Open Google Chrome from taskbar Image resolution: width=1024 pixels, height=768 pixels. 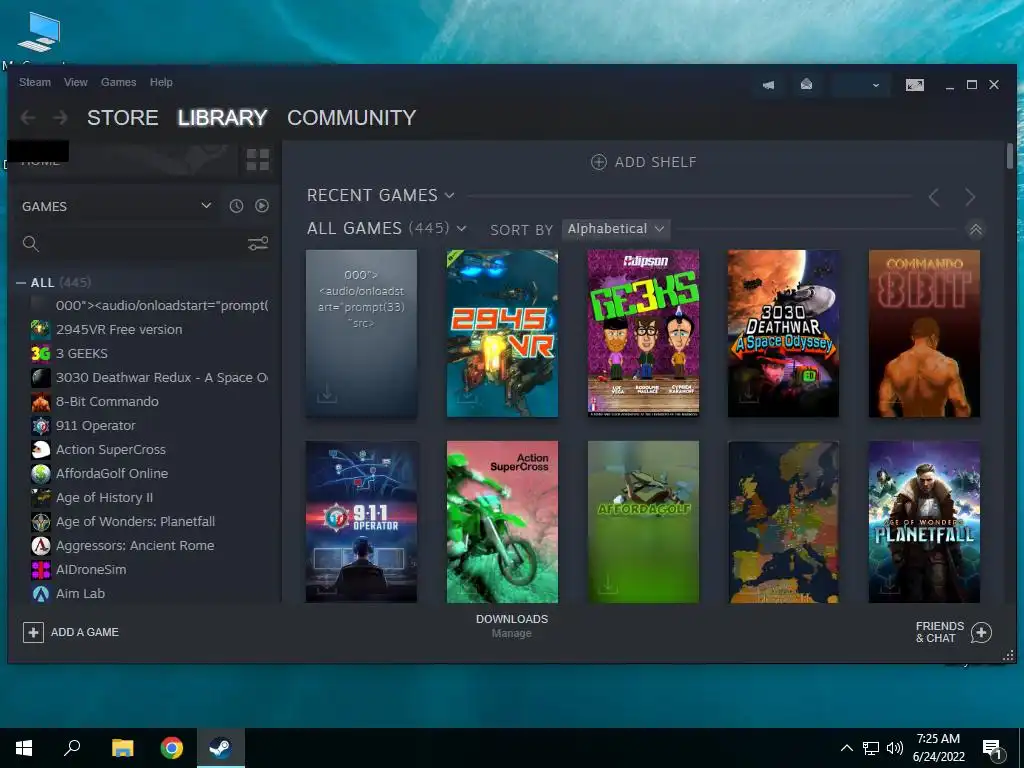(x=172, y=748)
